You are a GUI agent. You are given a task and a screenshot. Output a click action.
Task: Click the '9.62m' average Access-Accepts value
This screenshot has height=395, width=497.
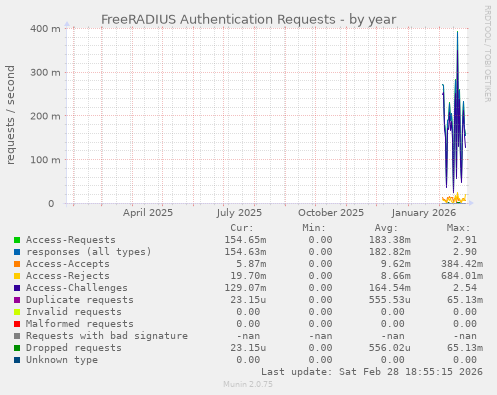pyautogui.click(x=395, y=264)
